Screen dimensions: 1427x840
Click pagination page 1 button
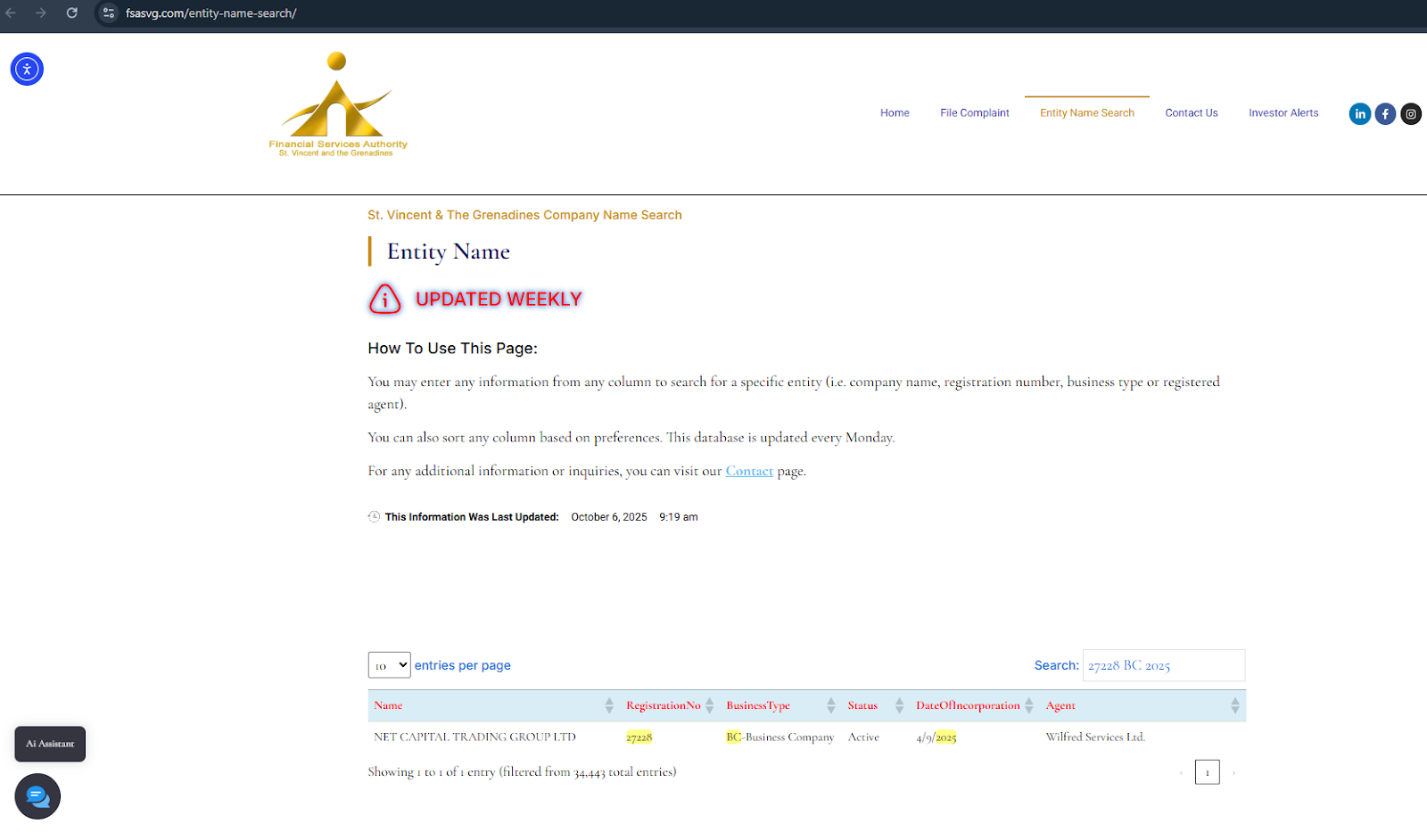pos(1208,772)
